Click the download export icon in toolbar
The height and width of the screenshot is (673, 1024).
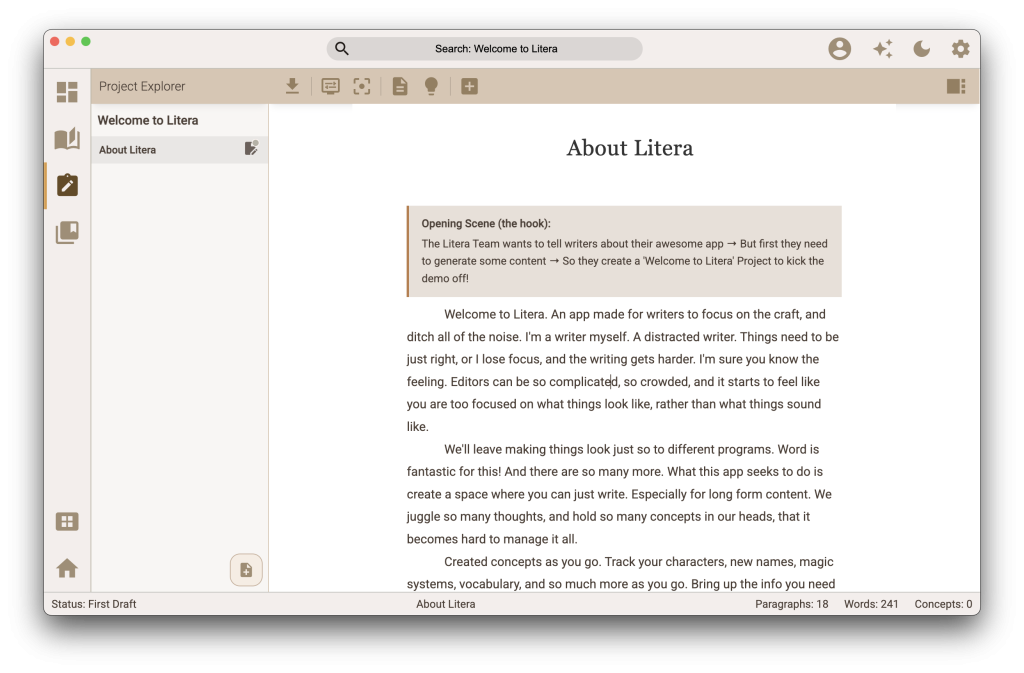pyautogui.click(x=292, y=86)
